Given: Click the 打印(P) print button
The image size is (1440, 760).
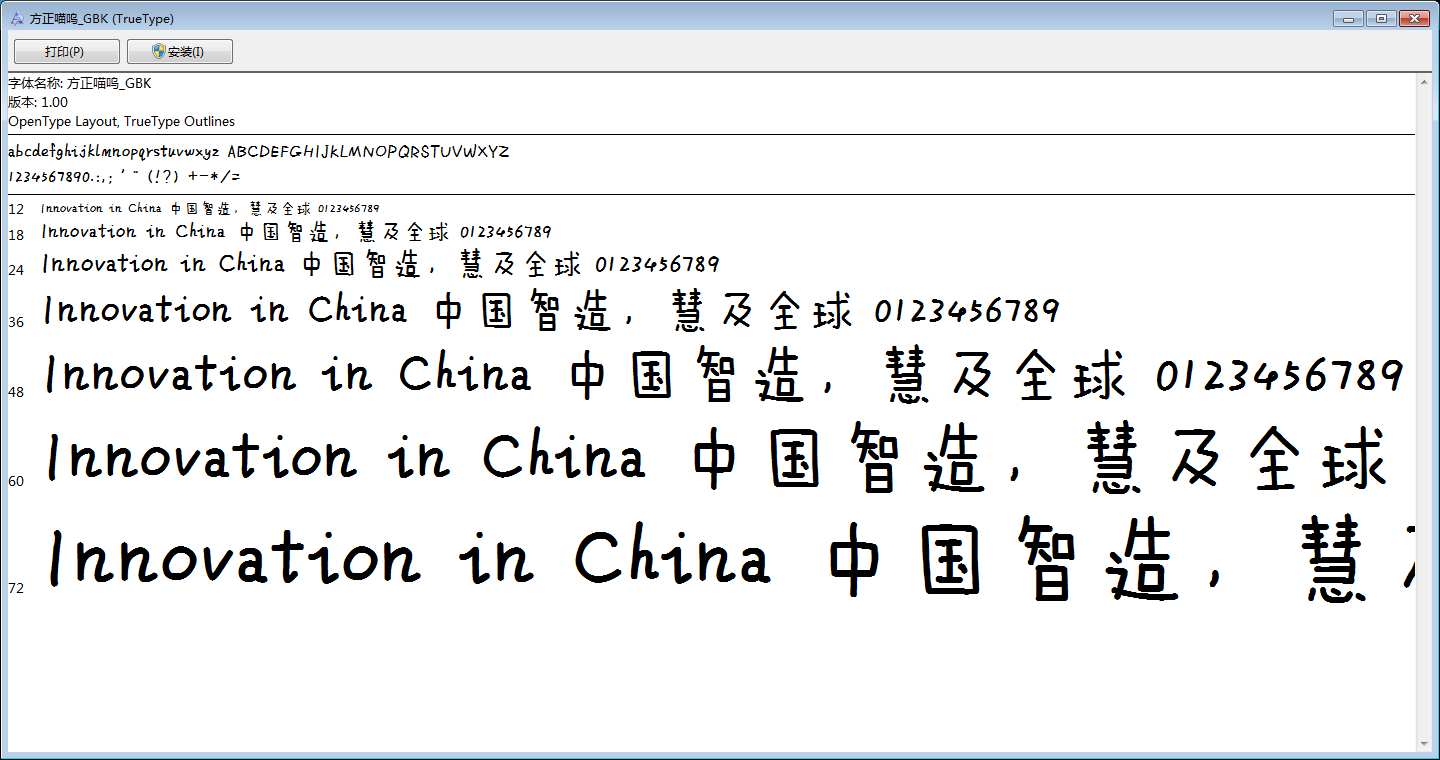Looking at the screenshot, I should (x=66, y=52).
